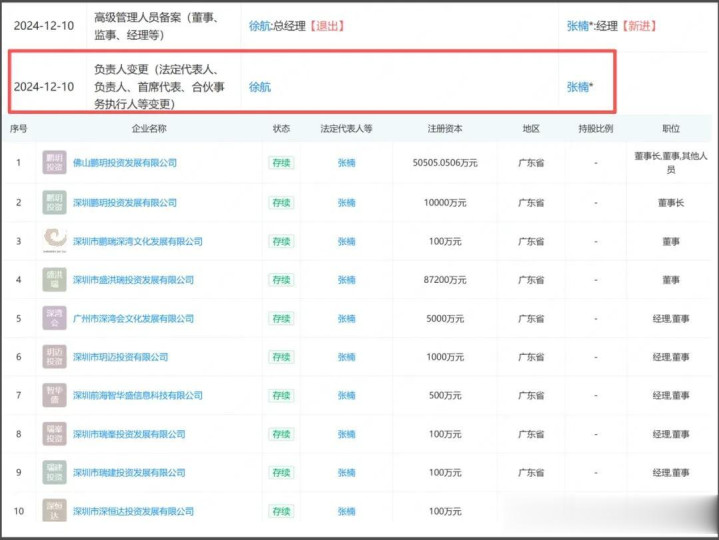
Task: Click 张楠 in the 负责人变更 row
Action: tap(577, 88)
